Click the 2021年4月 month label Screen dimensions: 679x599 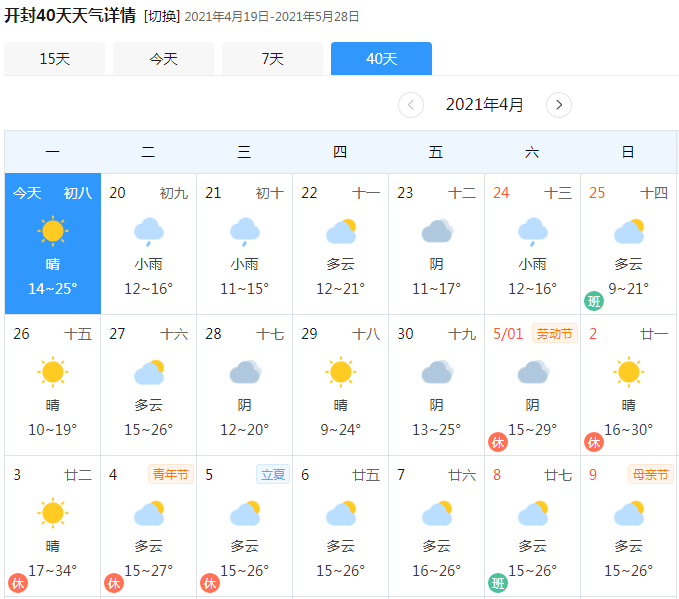pos(485,105)
